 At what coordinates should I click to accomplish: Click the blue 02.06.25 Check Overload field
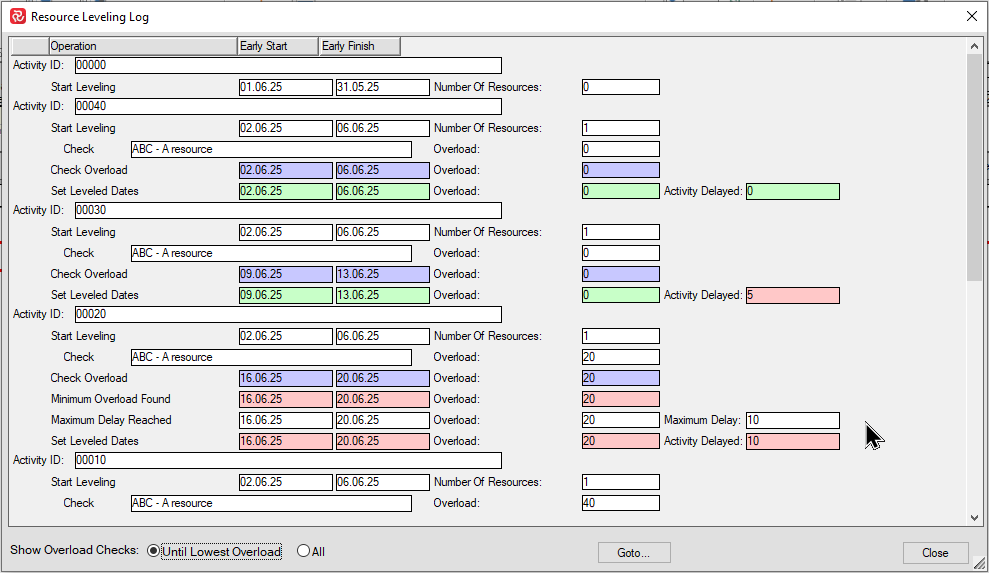pos(286,170)
